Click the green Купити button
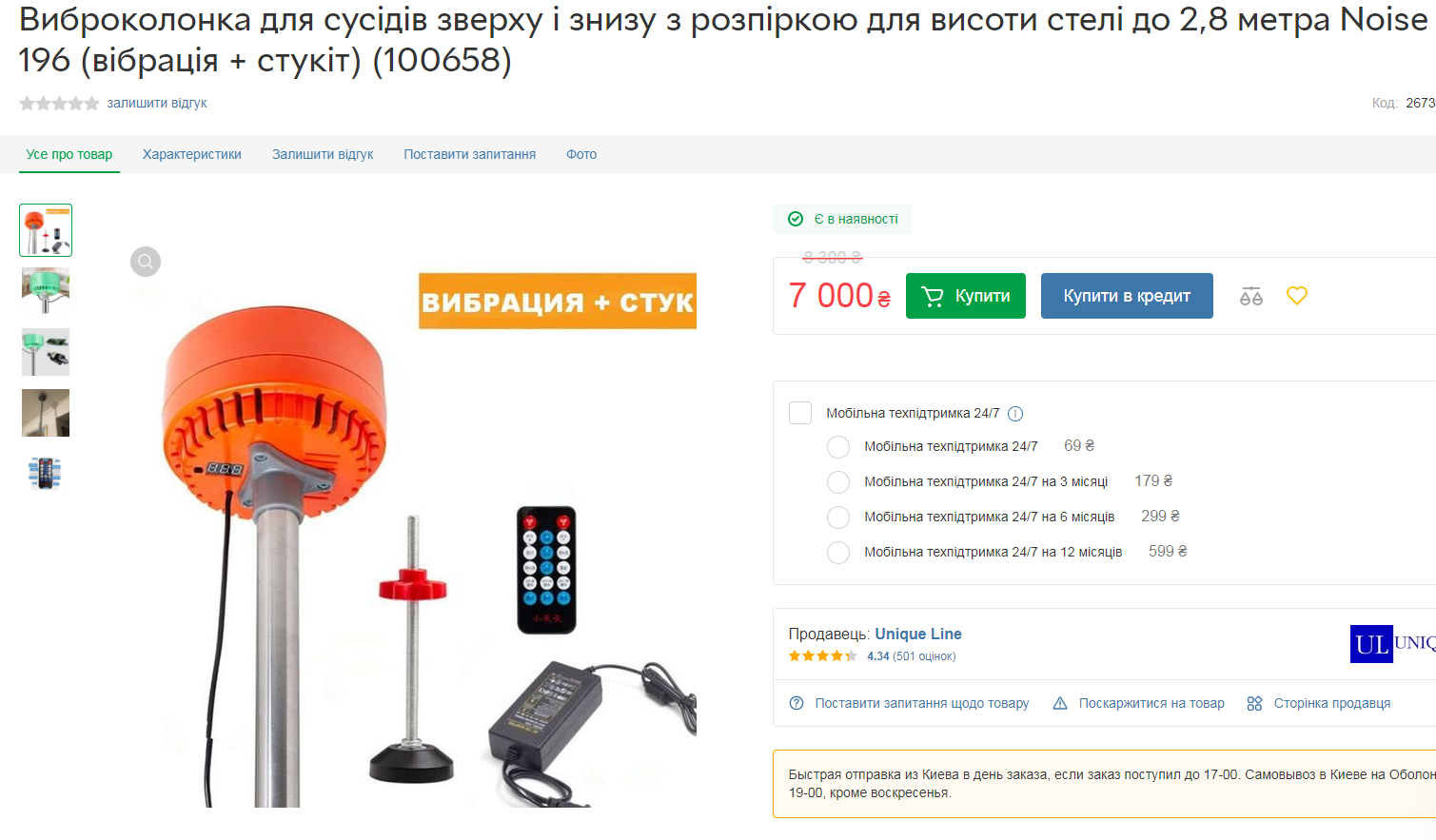 (966, 296)
